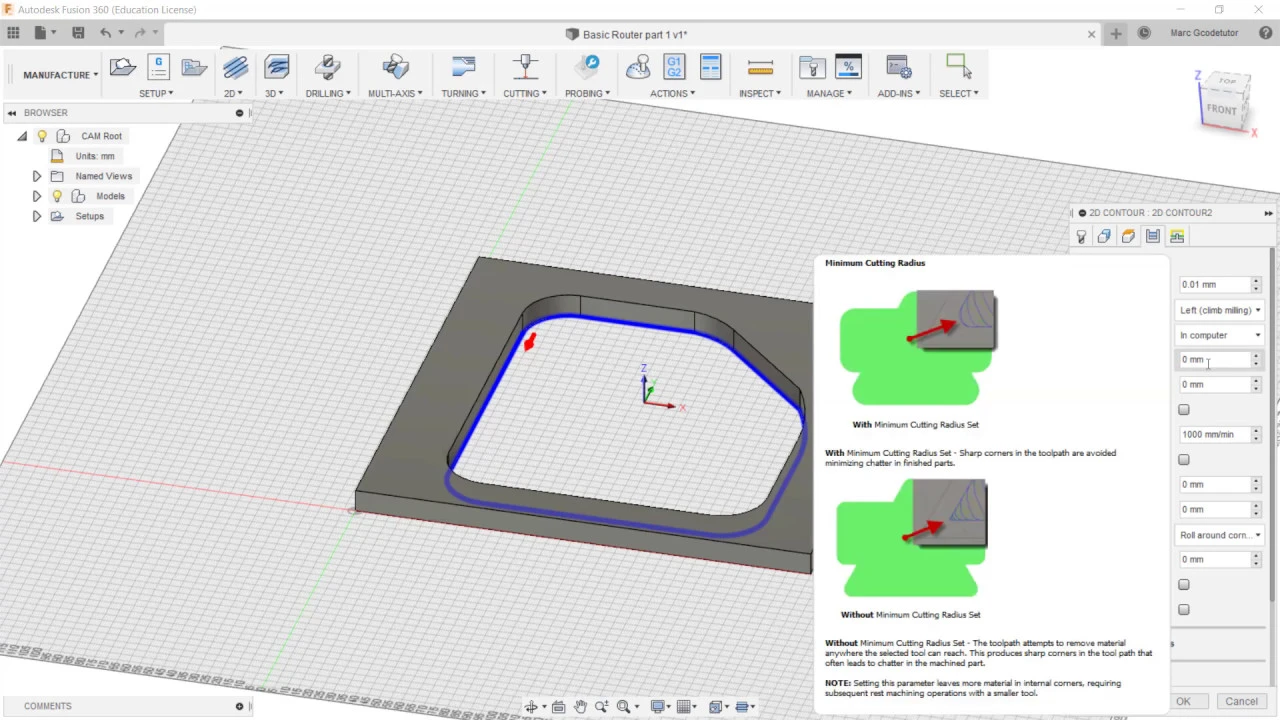This screenshot has width=1280, height=720.
Task: Click the FRONT face of the view cube
Action: [x=1221, y=109]
